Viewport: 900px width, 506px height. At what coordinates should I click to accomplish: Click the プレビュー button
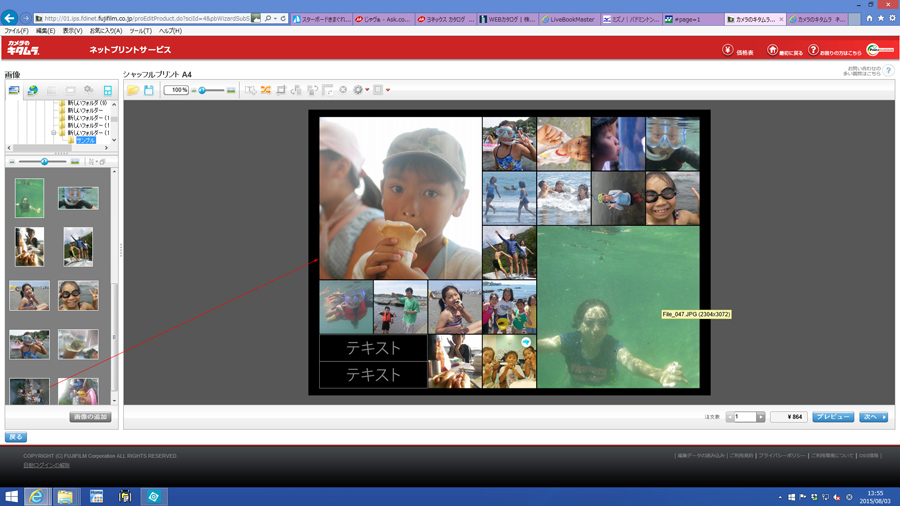click(x=832, y=417)
